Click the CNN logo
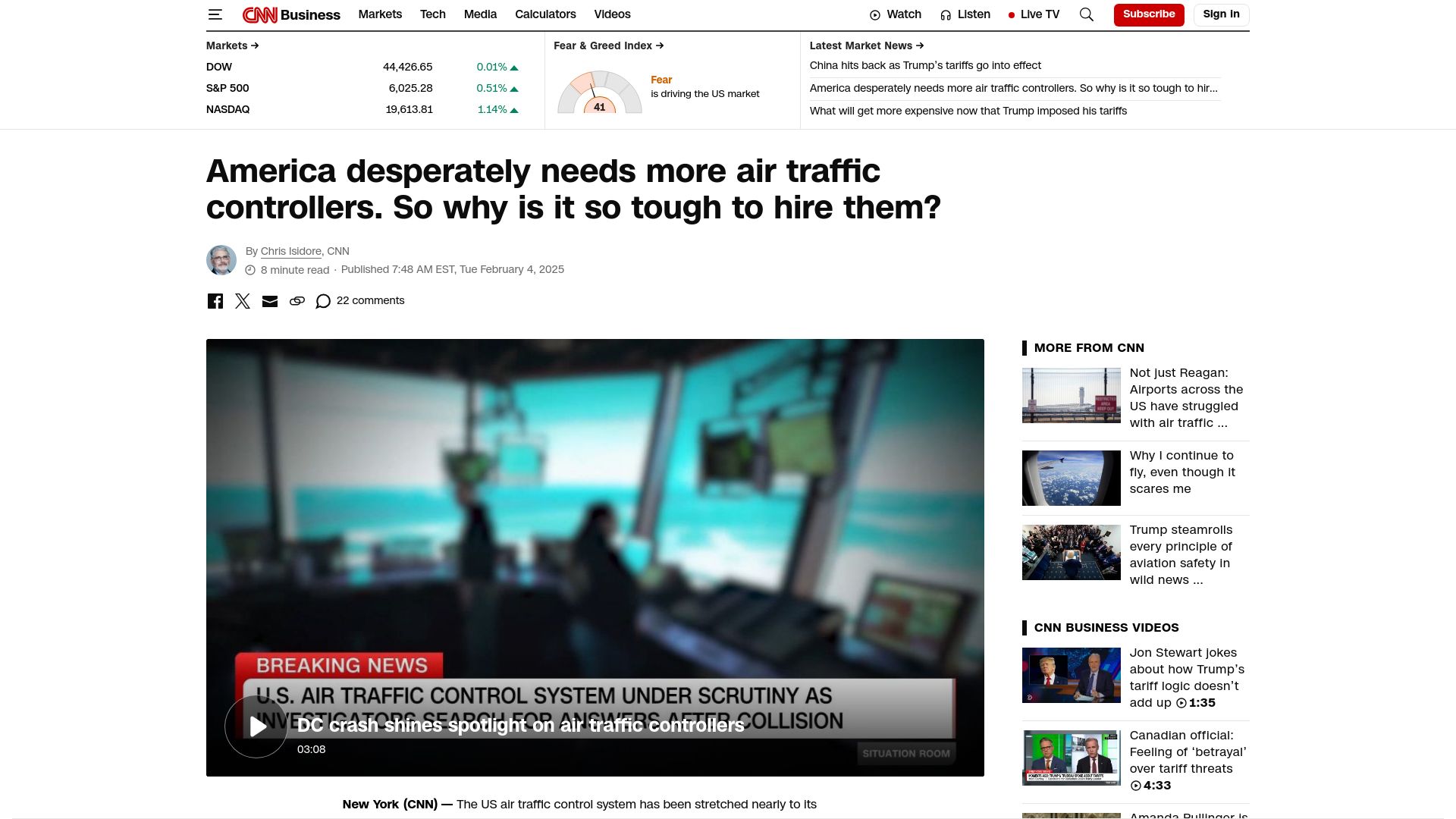1456x819 pixels. pos(259,14)
